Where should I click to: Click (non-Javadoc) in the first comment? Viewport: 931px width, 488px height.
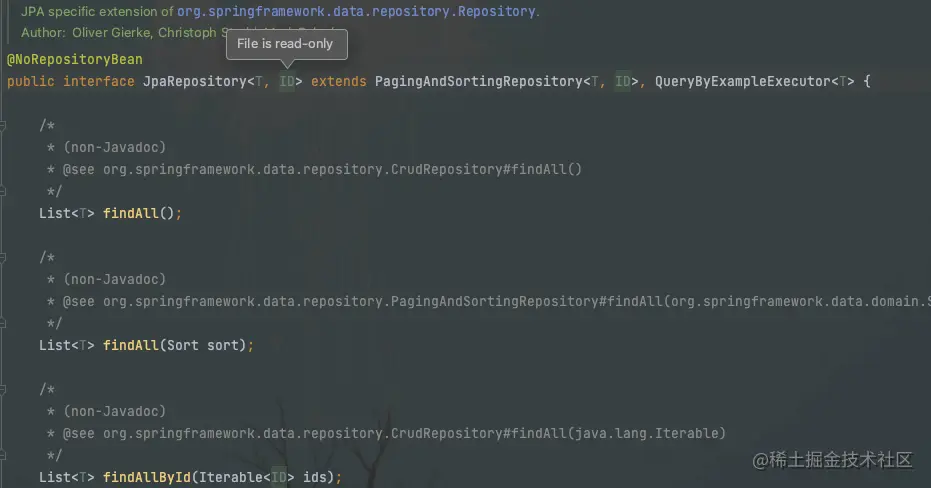[x=115, y=147]
